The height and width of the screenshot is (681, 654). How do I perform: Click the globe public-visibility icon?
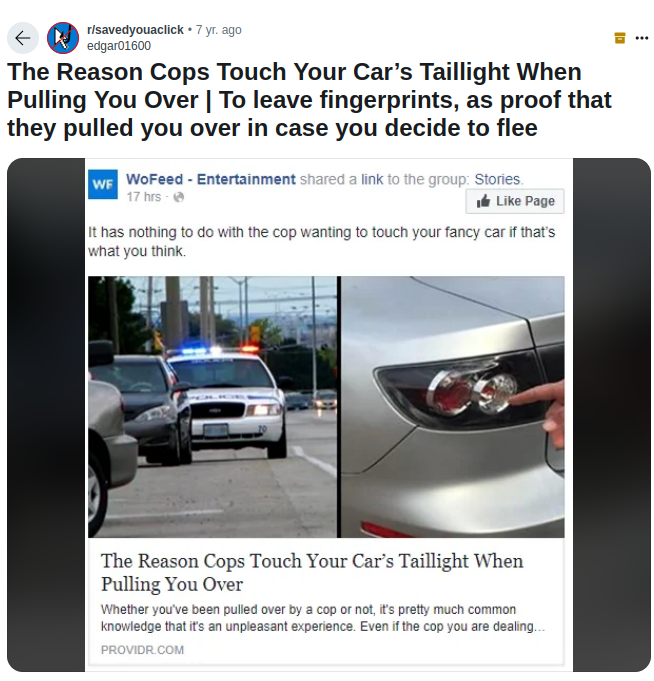point(178,197)
